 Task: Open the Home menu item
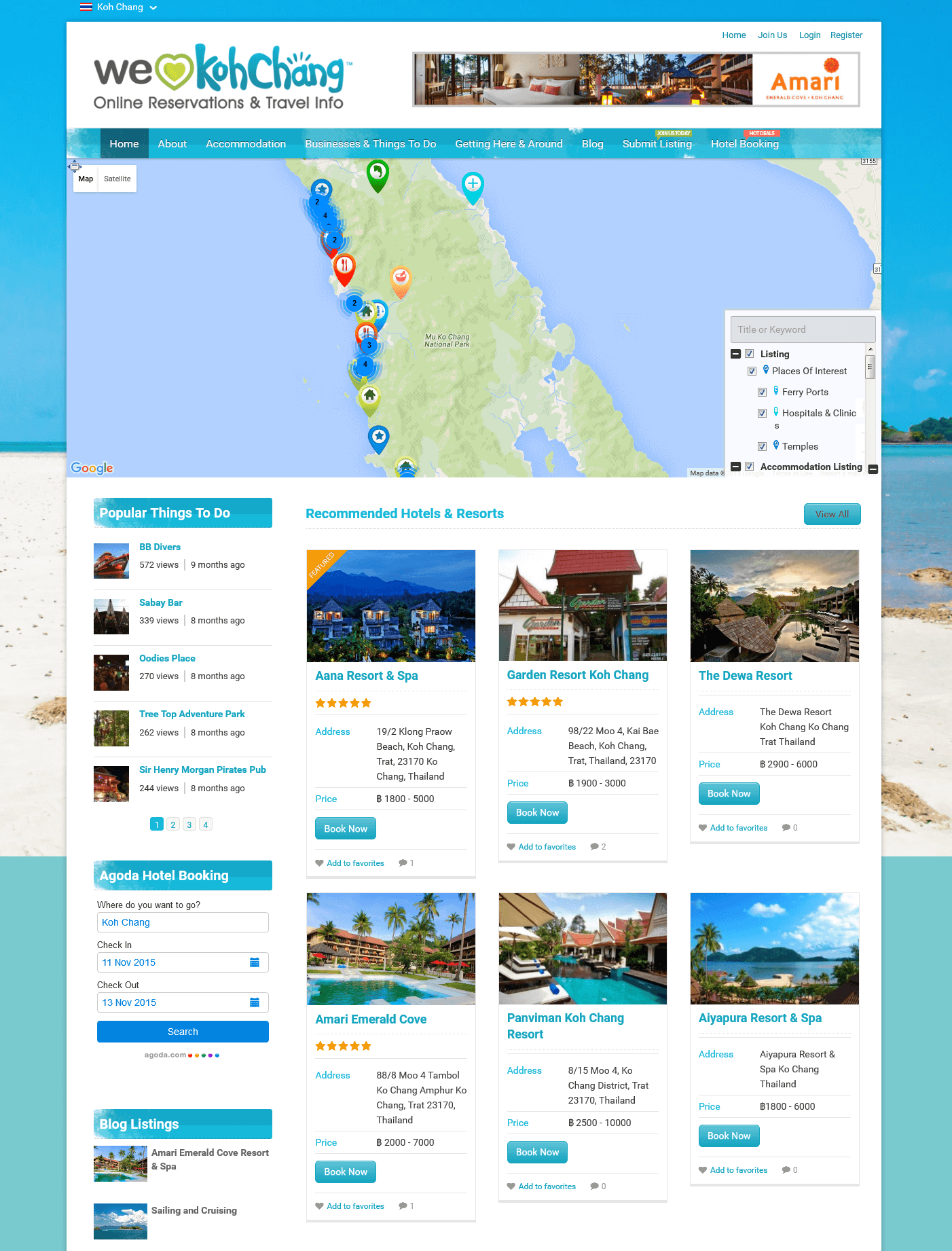[x=124, y=144]
